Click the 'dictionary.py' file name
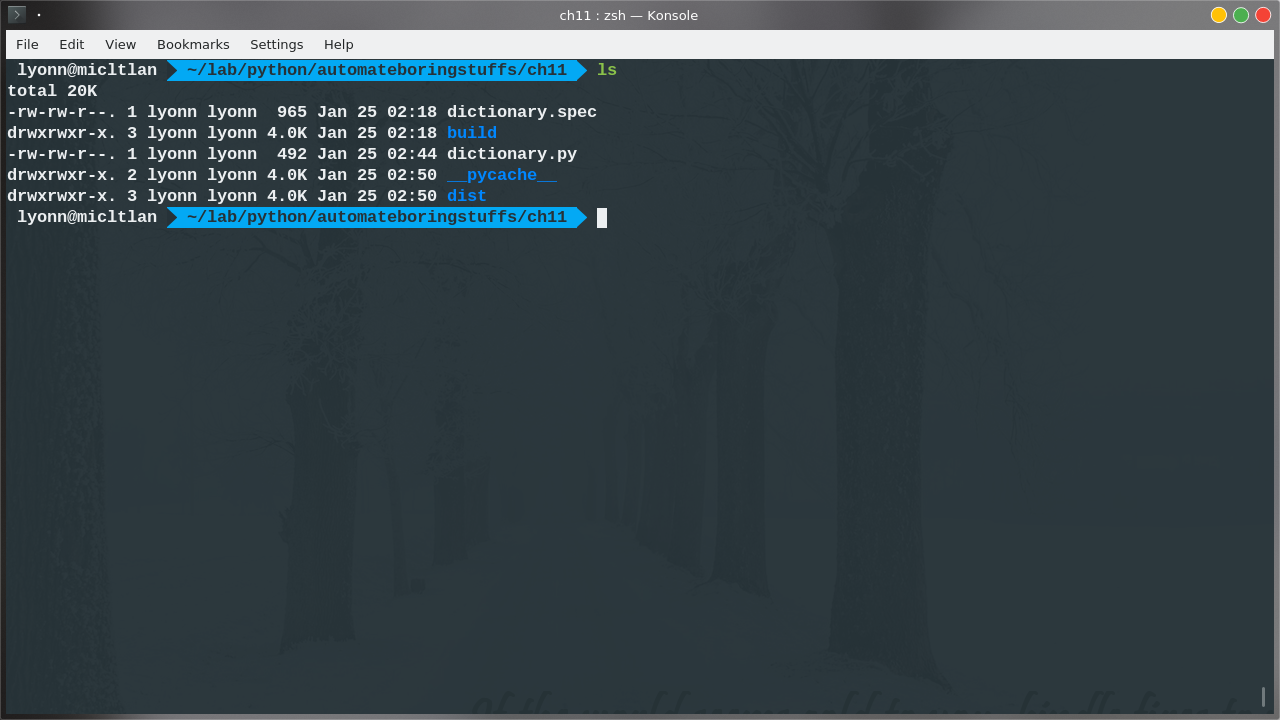 [512, 154]
